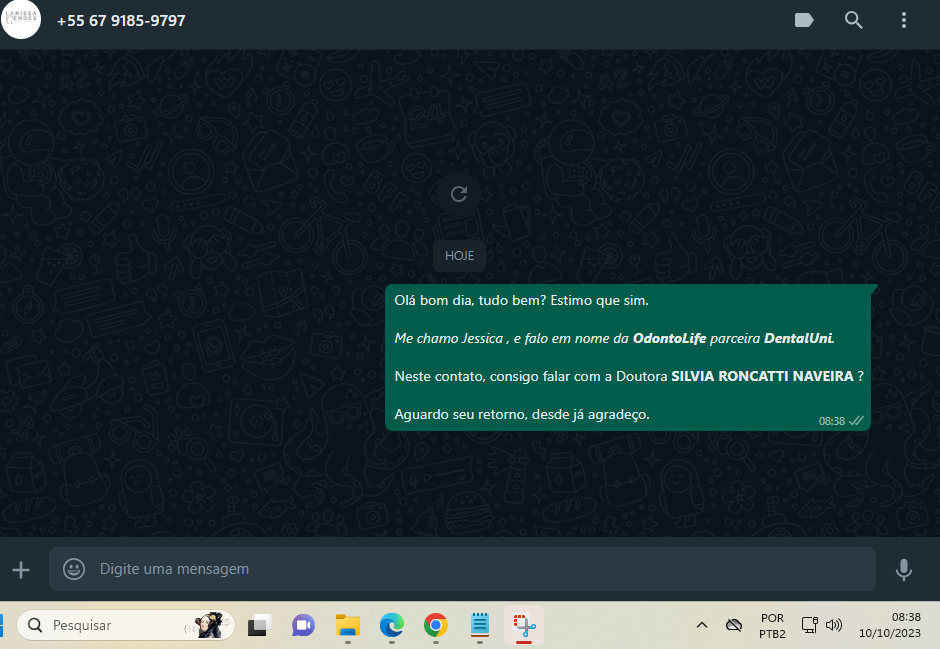Launch Microsoft Edge from the taskbar
940x649 pixels.
tap(391, 626)
